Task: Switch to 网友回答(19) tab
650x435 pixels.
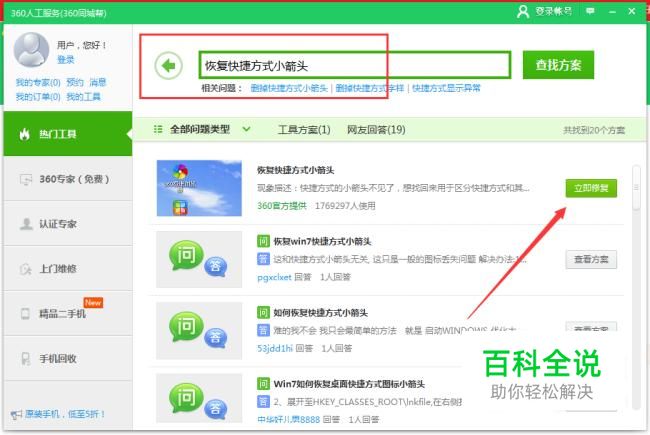Action: [x=376, y=130]
